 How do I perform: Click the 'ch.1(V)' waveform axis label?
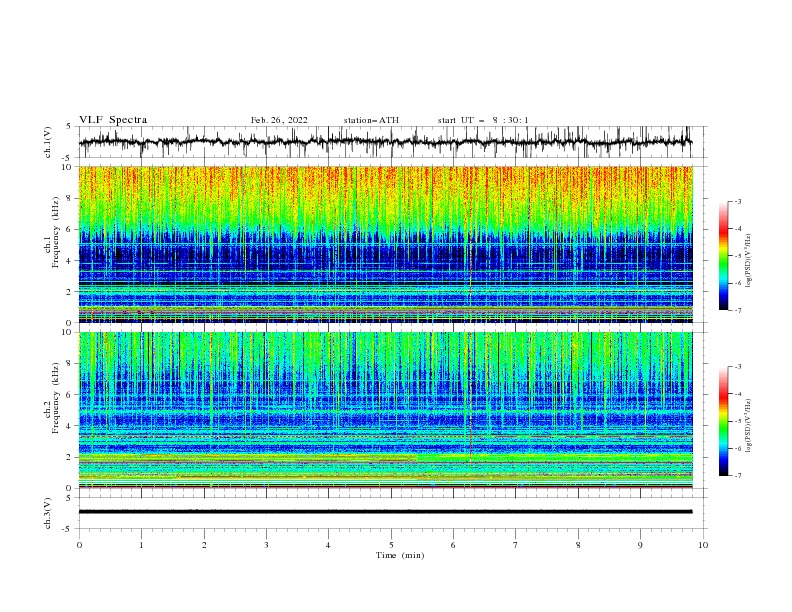48,142
